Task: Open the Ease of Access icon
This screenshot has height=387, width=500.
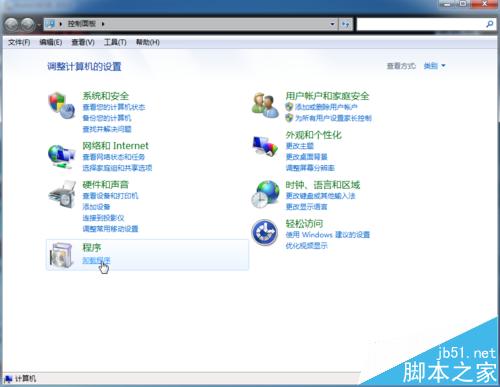Action: 265,232
